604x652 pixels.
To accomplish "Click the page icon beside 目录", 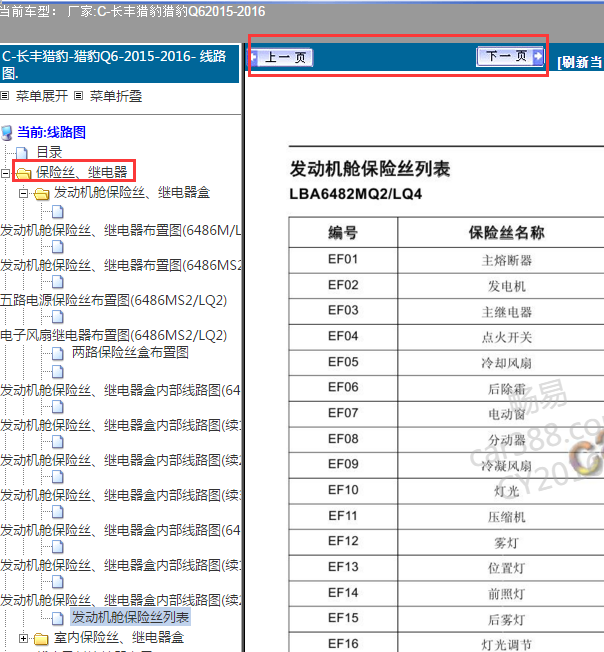I will pos(22,153).
